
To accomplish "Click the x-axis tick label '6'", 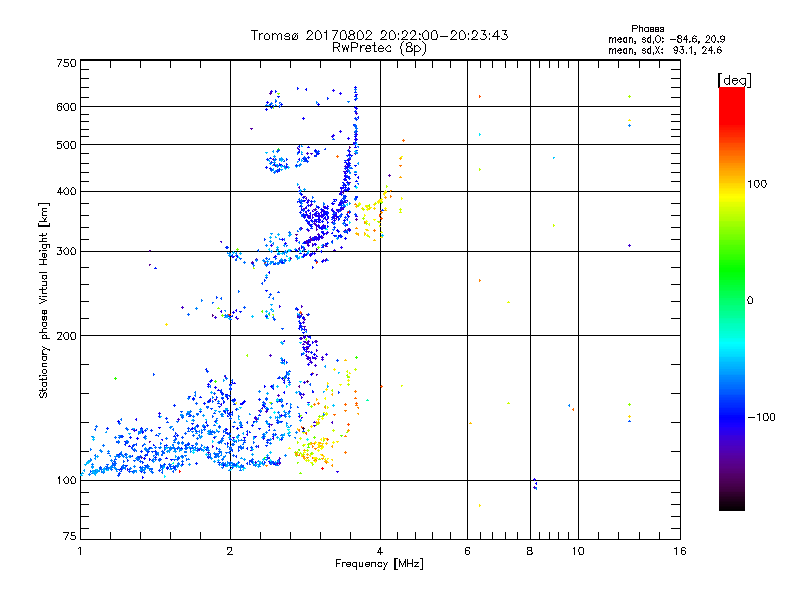I will 467,551.
